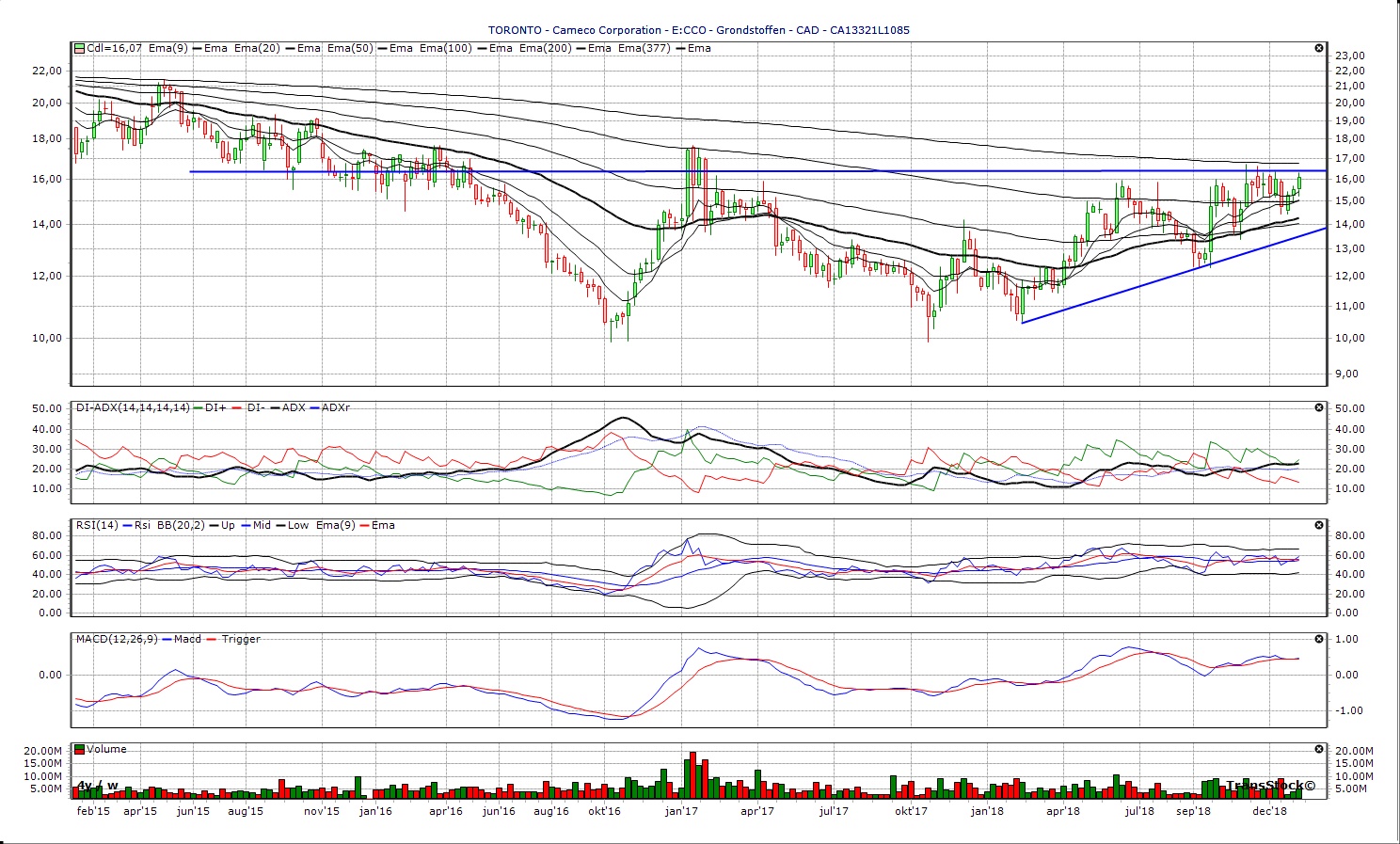Click the blue horizontal resistance line
This screenshot has width=1400, height=844.
(x=757, y=171)
